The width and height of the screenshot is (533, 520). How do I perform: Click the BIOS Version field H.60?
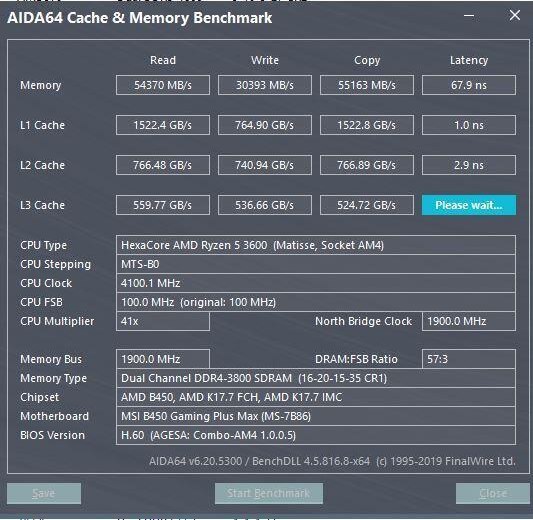(316, 435)
